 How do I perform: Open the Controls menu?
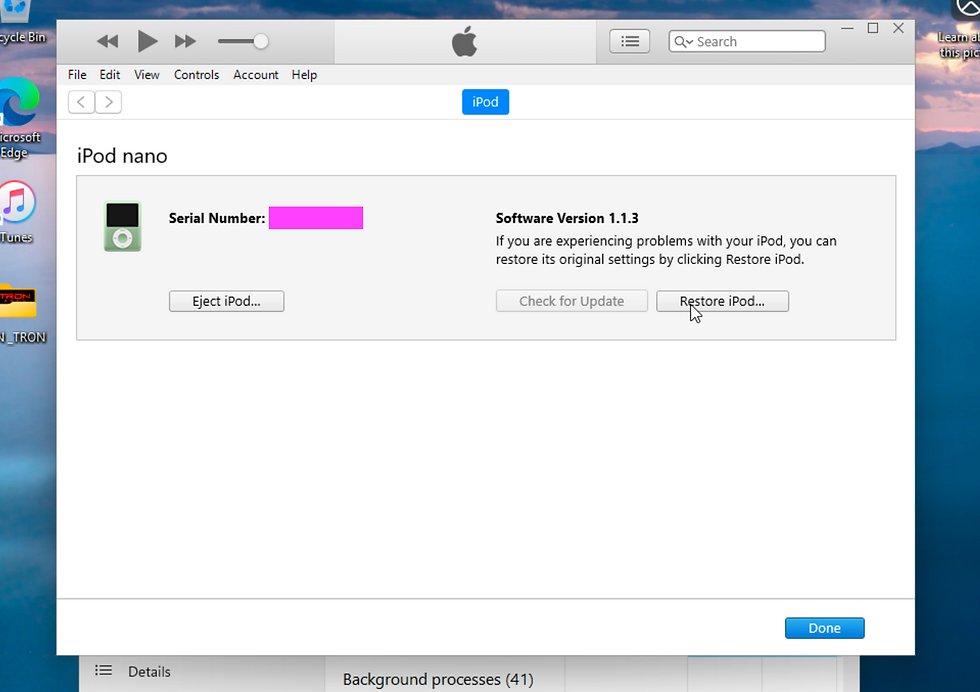coord(196,74)
